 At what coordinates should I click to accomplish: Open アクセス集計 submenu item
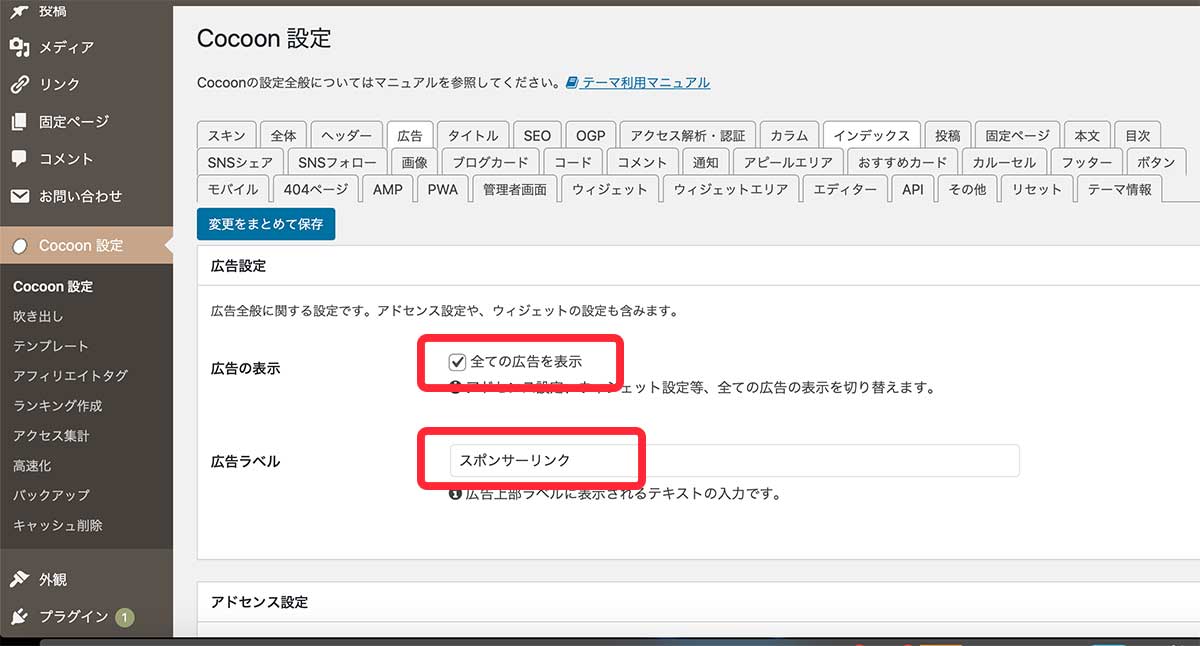(x=51, y=436)
